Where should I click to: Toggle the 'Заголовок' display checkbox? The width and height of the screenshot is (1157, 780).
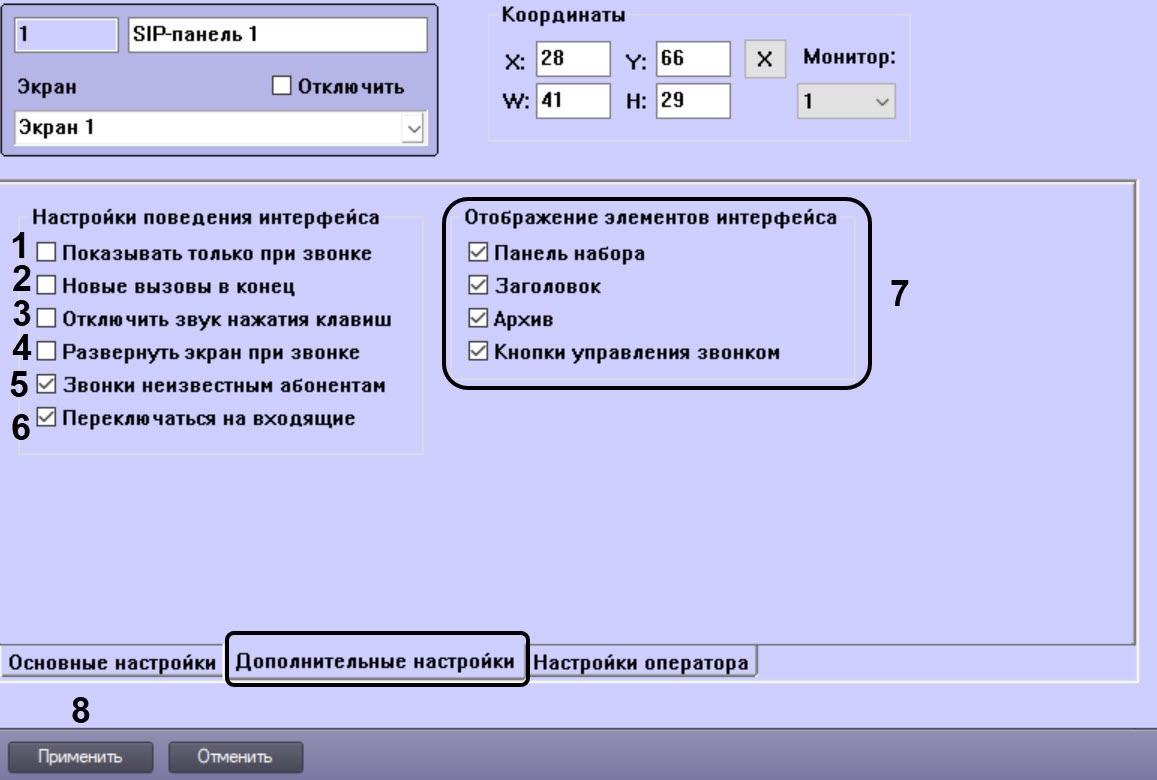tap(475, 286)
